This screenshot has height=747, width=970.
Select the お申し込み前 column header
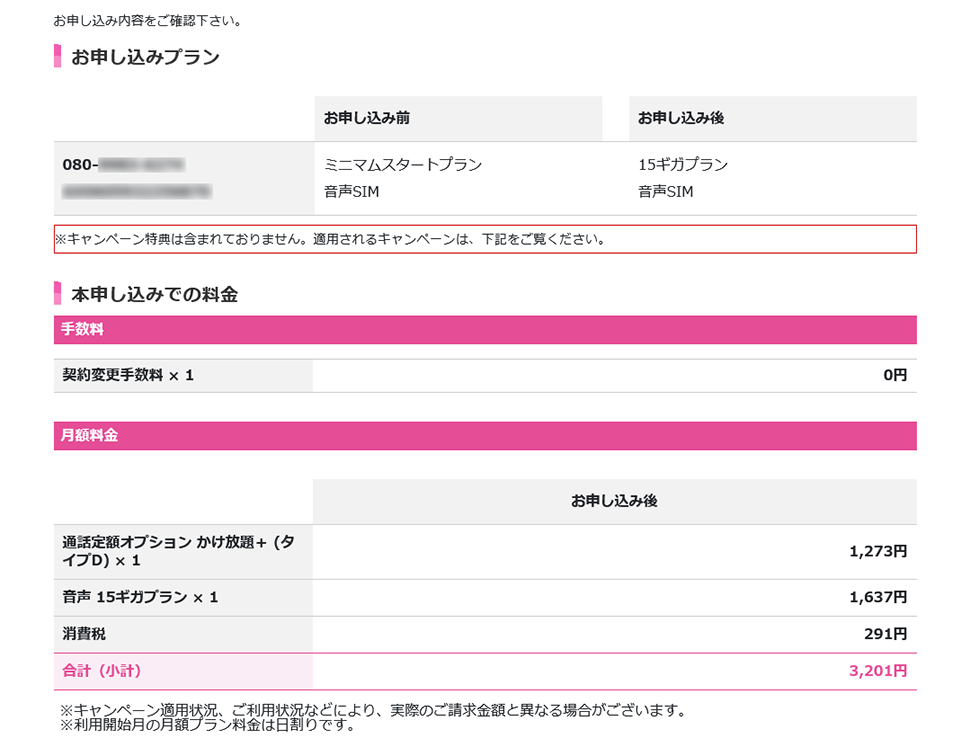[x=366, y=118]
